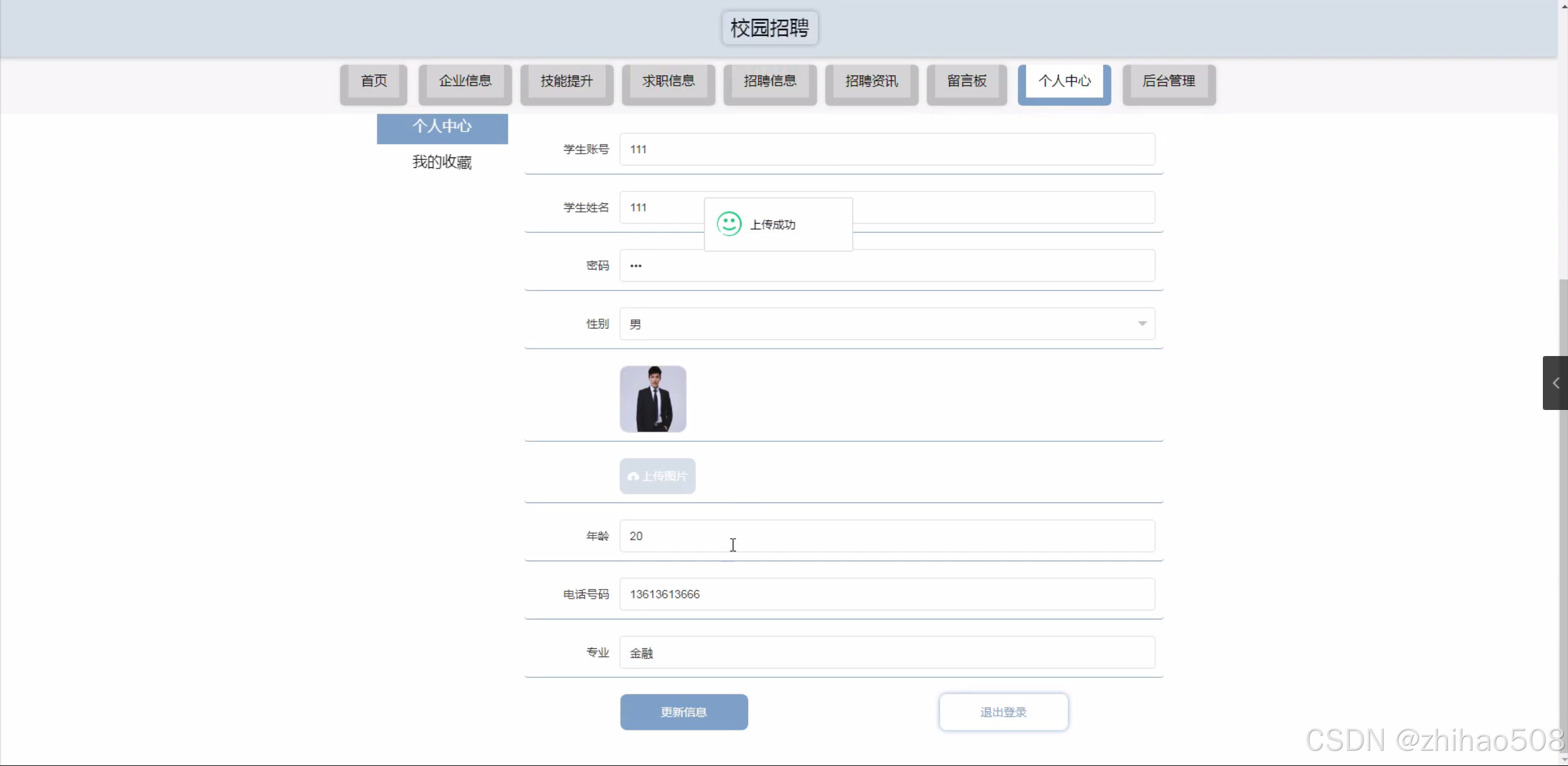
Task: Go to 企业信息 tab
Action: [465, 82]
